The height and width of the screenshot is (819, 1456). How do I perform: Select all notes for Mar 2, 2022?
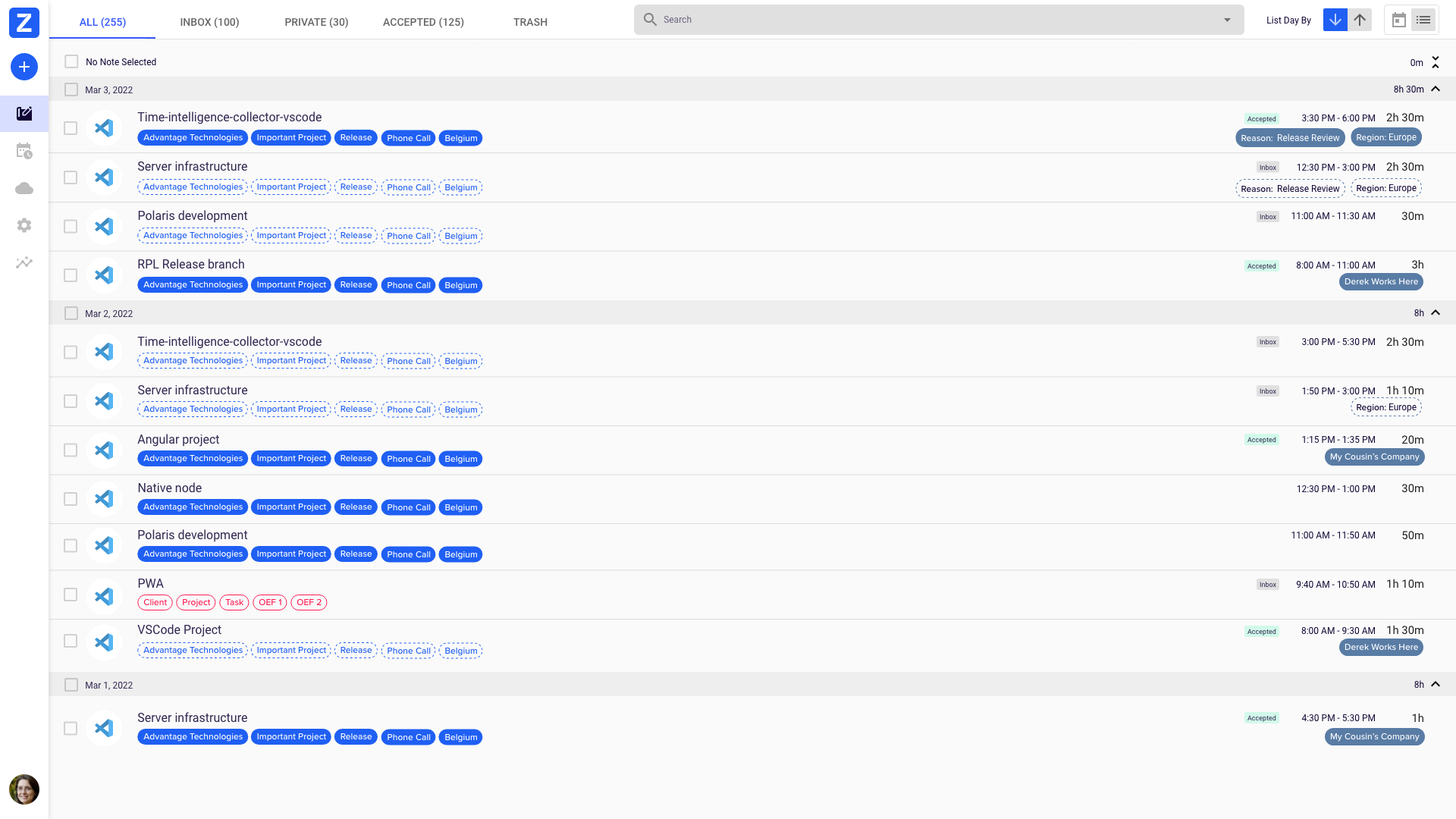tap(71, 313)
